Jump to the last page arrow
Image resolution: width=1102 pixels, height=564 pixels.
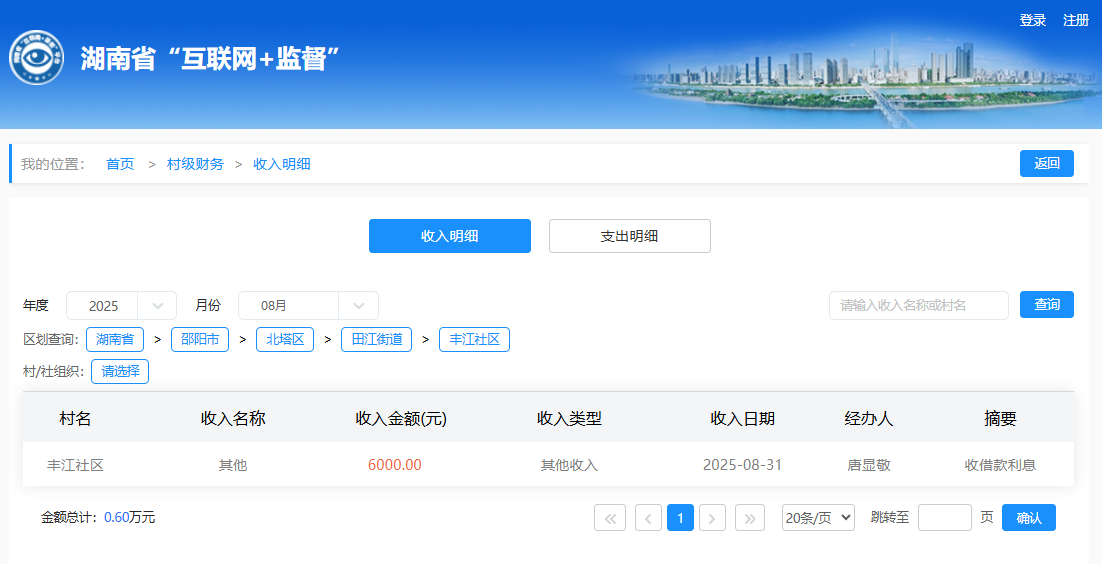[x=750, y=517]
